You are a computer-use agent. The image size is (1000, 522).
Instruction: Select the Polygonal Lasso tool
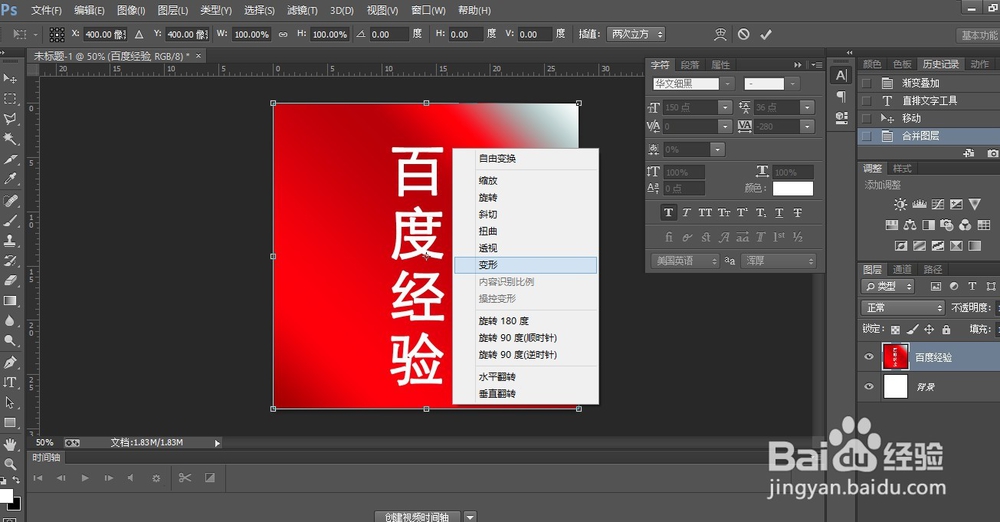[x=10, y=119]
